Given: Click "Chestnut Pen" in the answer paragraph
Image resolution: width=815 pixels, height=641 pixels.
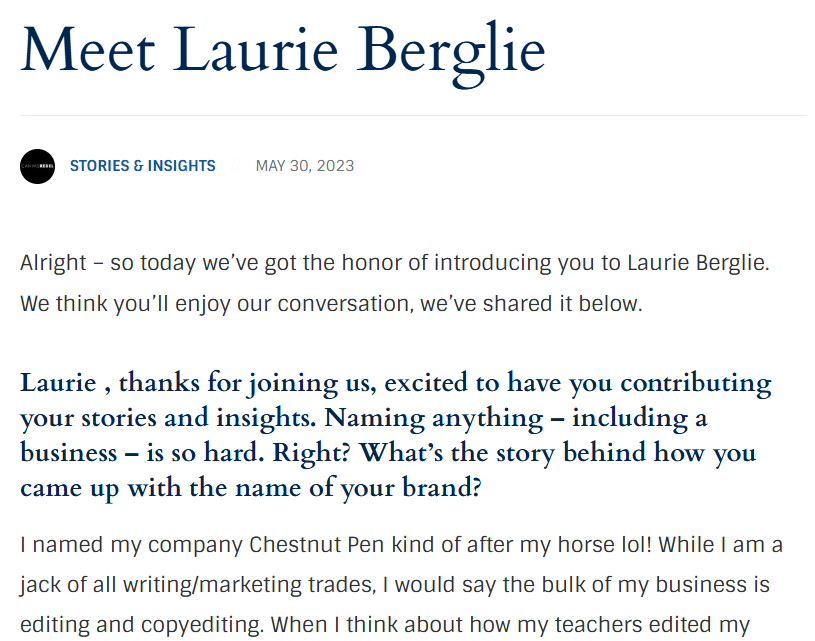Looking at the screenshot, I should pos(308,547).
